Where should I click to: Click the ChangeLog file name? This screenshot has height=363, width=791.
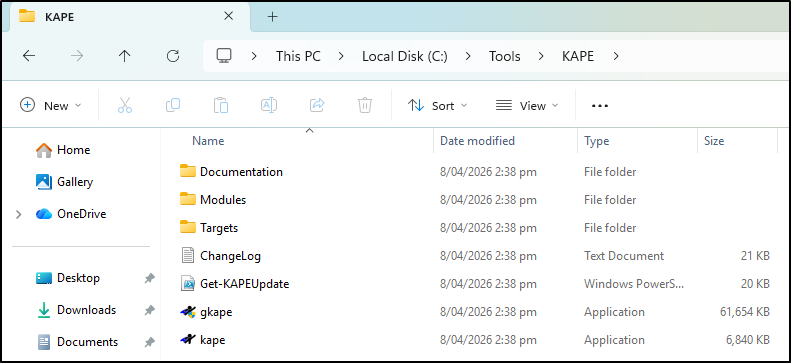coord(231,256)
